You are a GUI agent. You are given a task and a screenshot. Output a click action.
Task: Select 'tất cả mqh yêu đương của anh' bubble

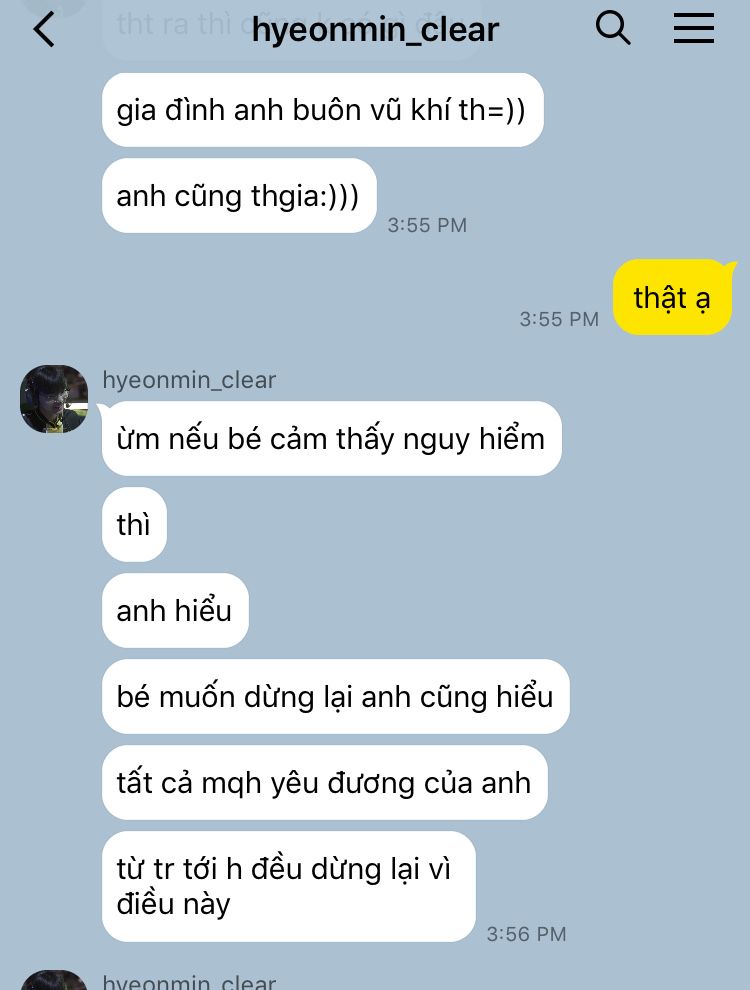pos(324,783)
